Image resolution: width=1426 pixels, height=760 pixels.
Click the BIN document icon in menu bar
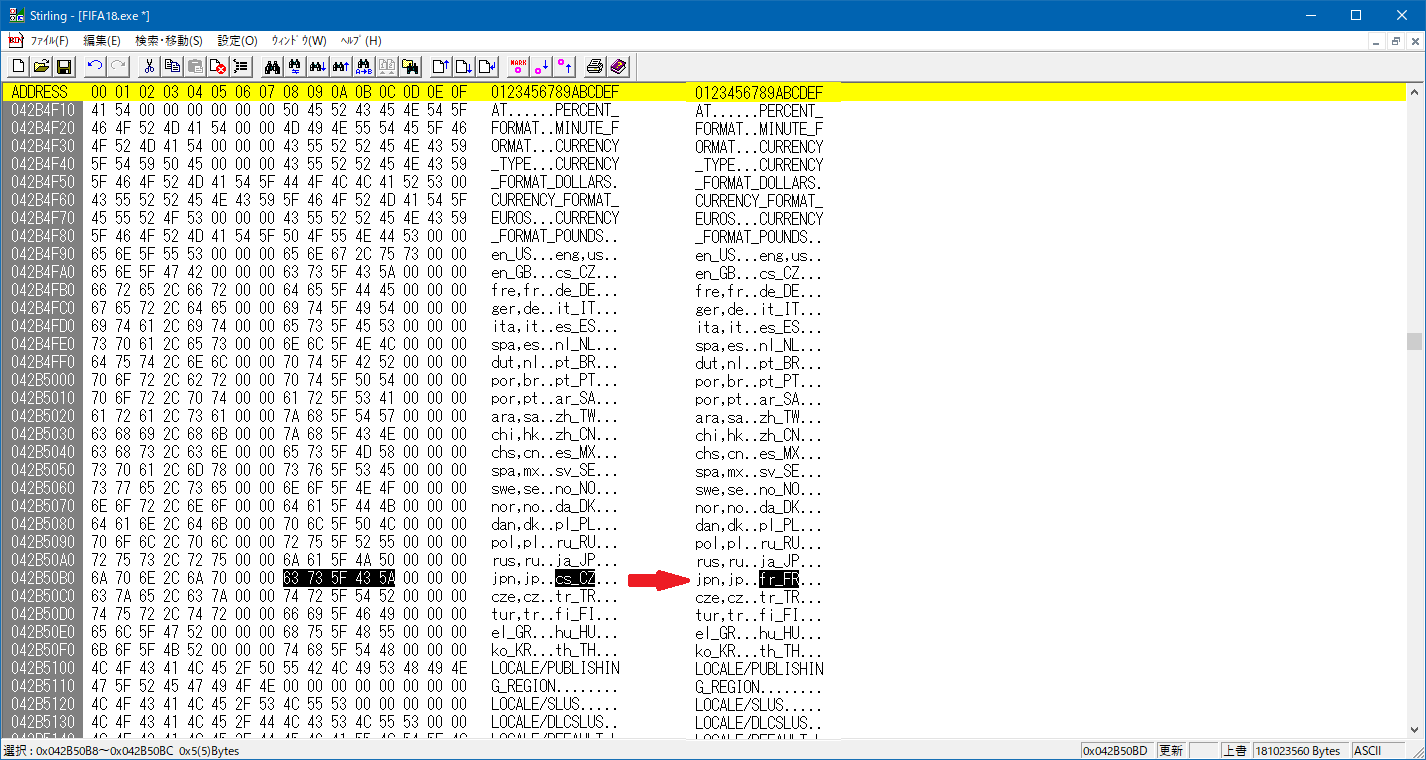(x=14, y=41)
